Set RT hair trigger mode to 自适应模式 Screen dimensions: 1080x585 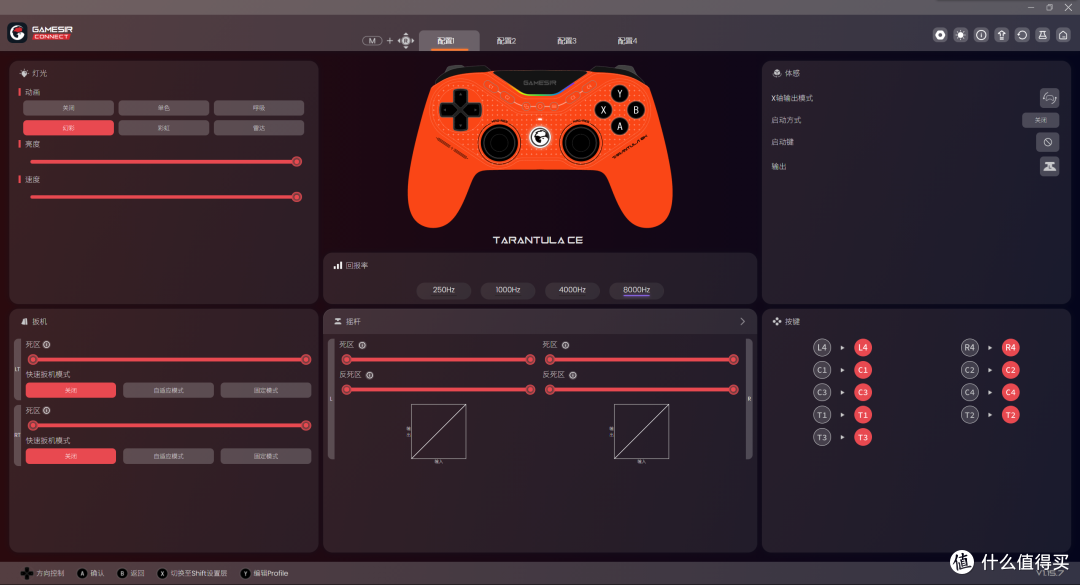tap(169, 456)
